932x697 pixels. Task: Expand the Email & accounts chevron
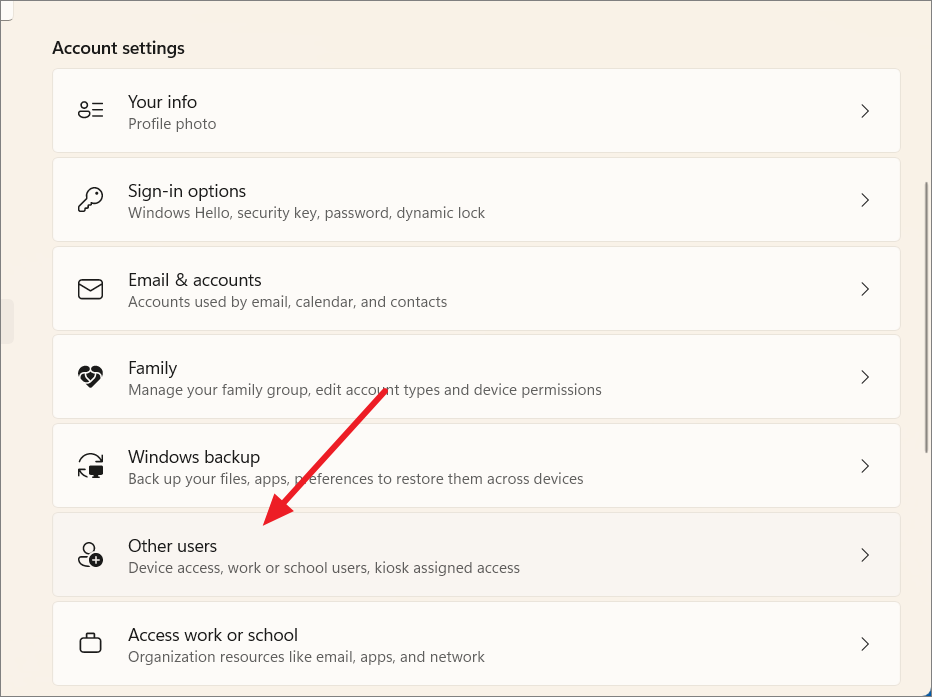865,289
